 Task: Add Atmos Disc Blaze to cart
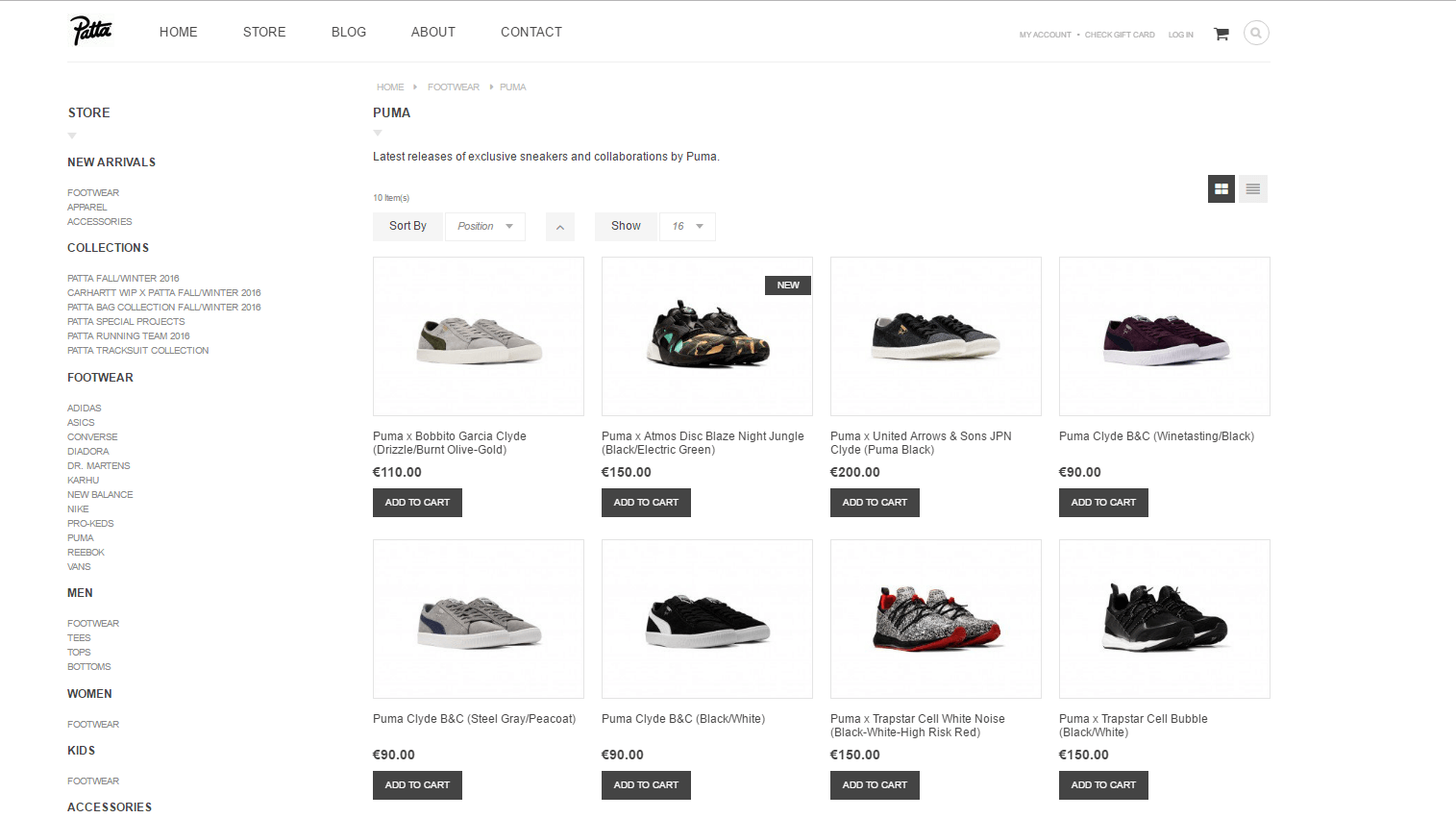pyautogui.click(x=646, y=503)
